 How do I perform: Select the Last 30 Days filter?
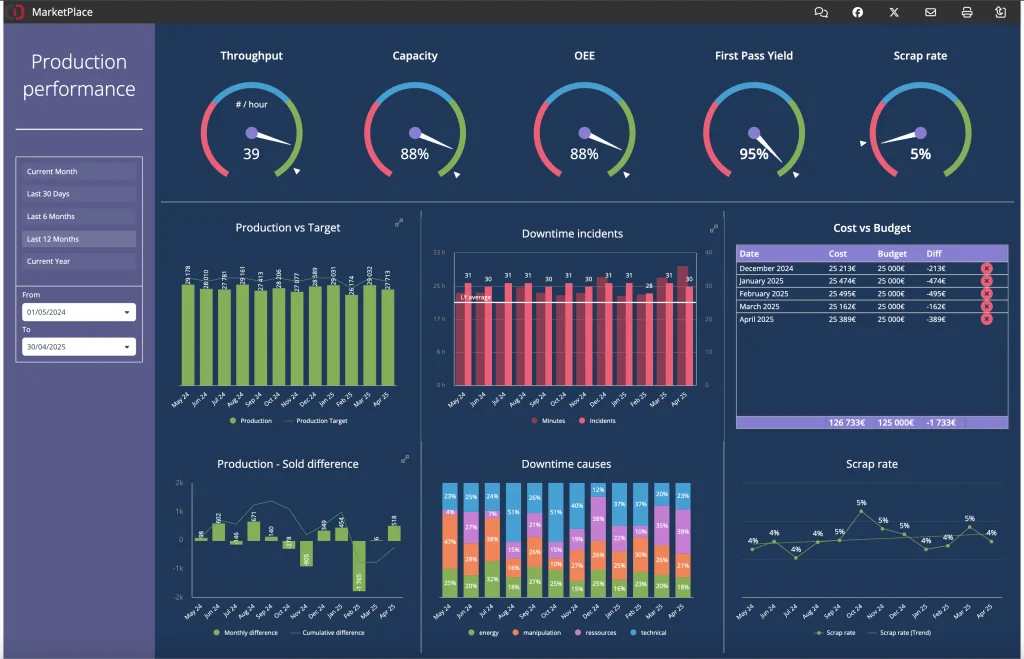(79, 194)
